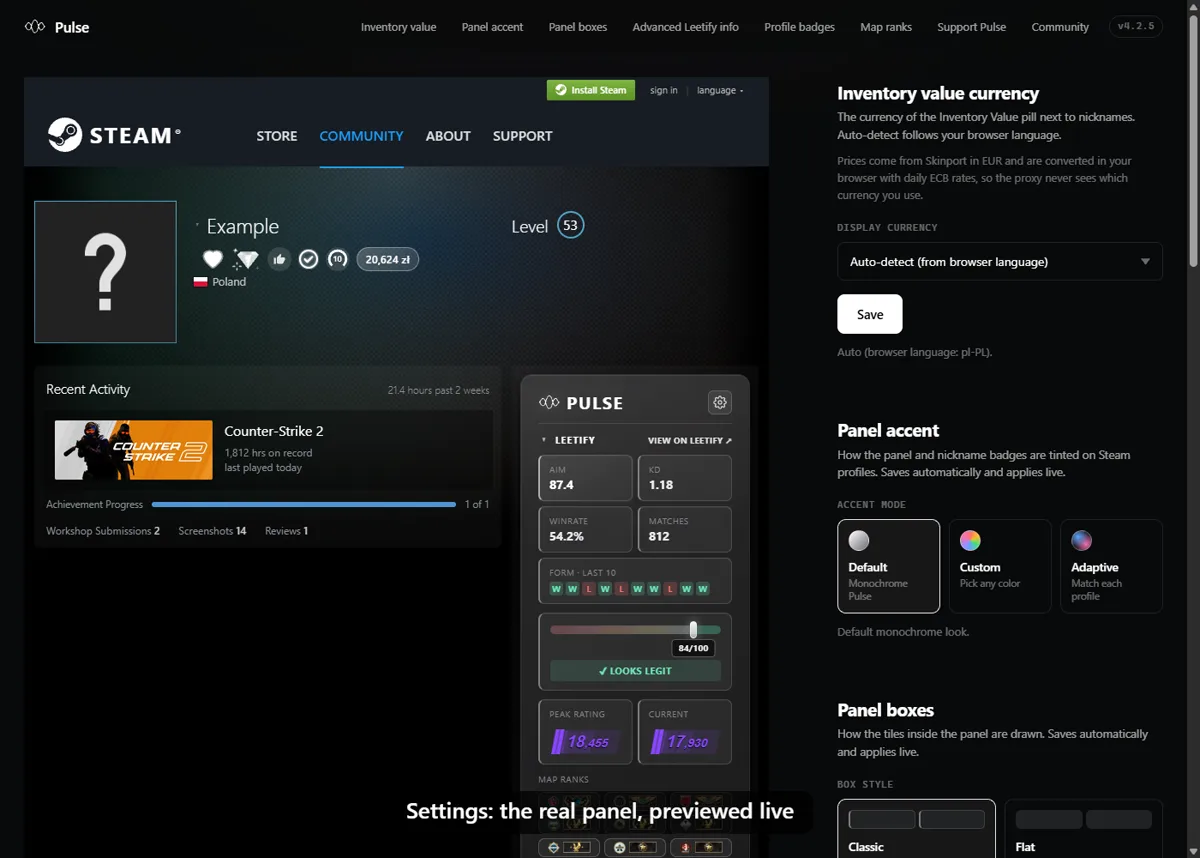Open Community nav link in Pulse header

(x=1060, y=27)
